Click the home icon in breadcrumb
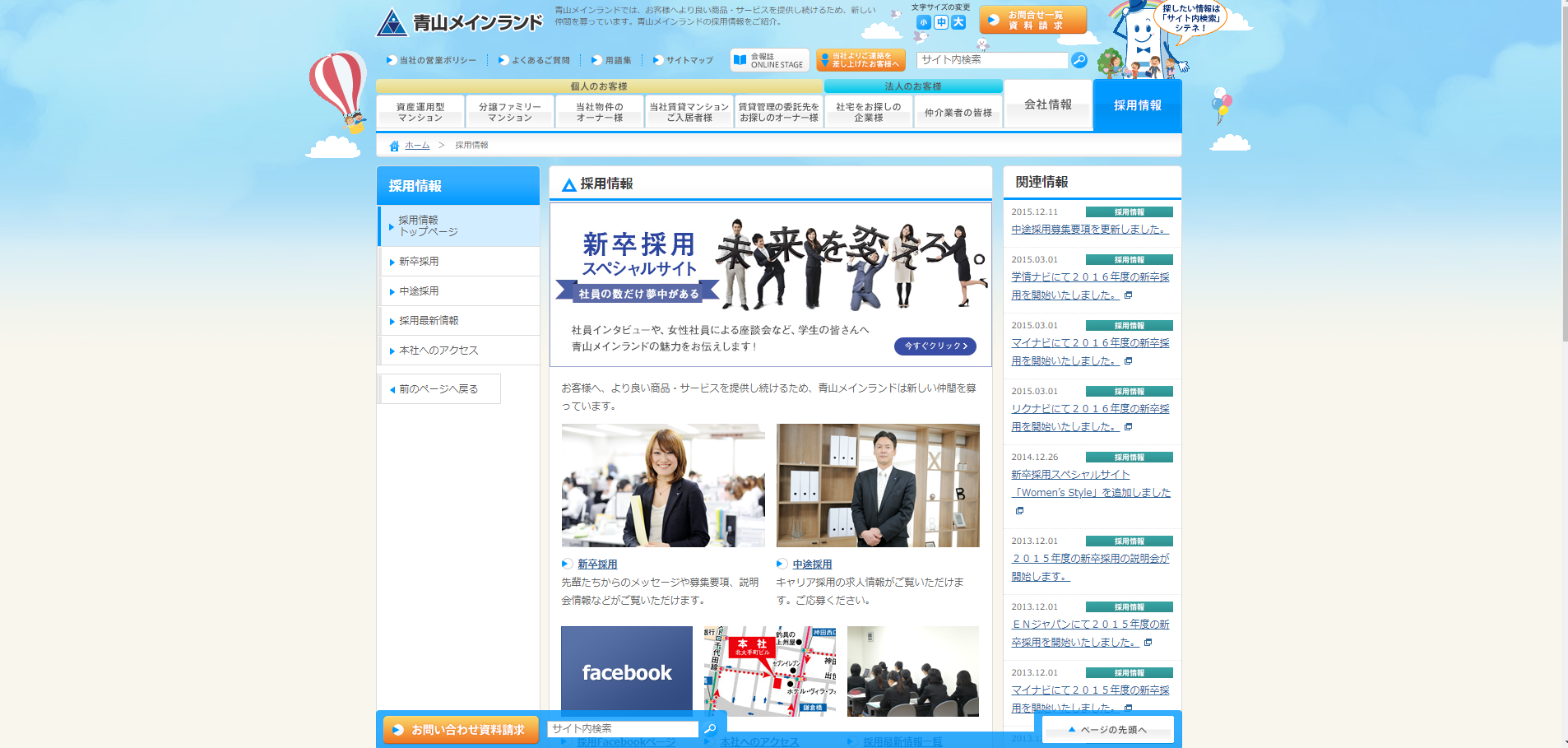 394,146
